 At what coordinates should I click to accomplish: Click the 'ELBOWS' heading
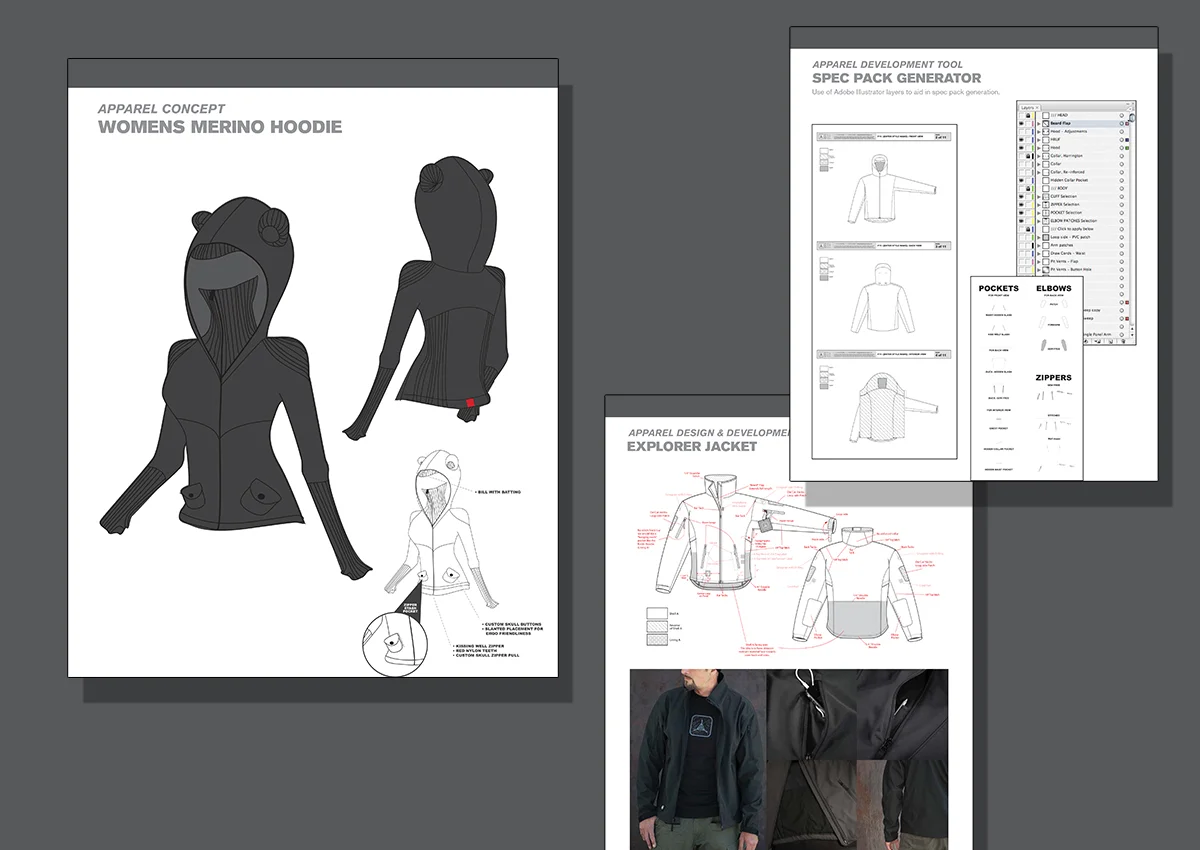point(1053,289)
